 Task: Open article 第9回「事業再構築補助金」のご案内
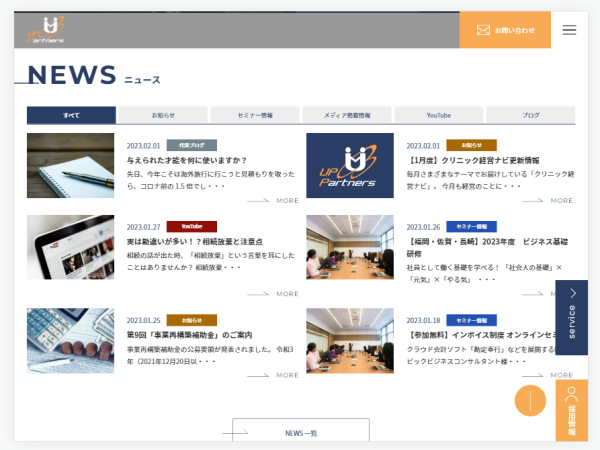(189, 335)
